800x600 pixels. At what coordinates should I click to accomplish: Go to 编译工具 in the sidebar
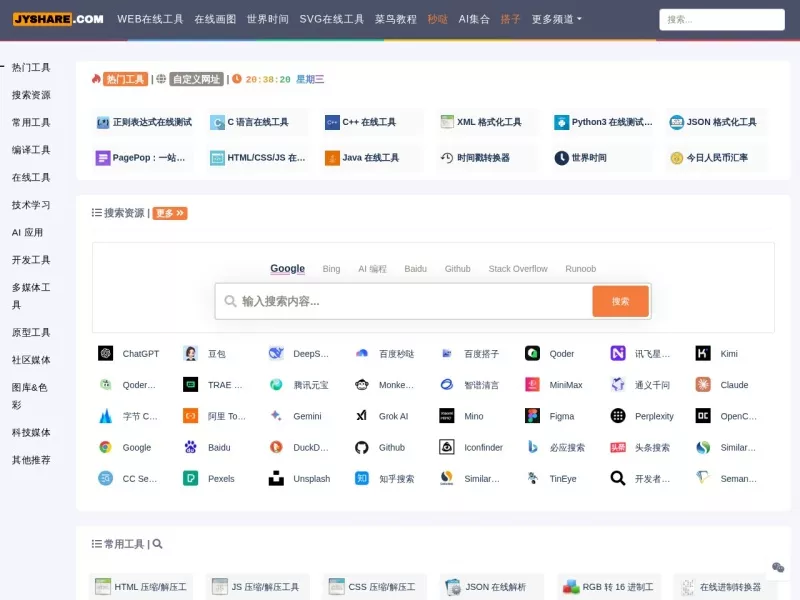31,150
